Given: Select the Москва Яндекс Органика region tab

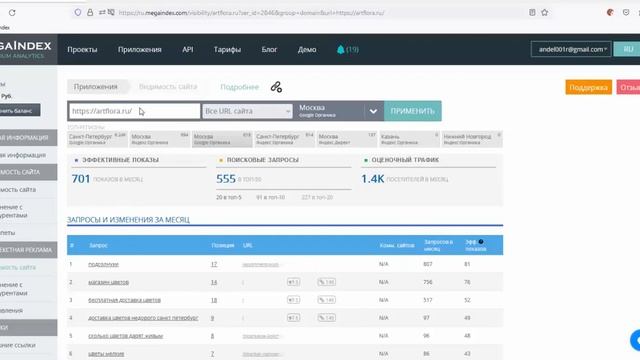Looking at the screenshot, I should tap(160, 139).
